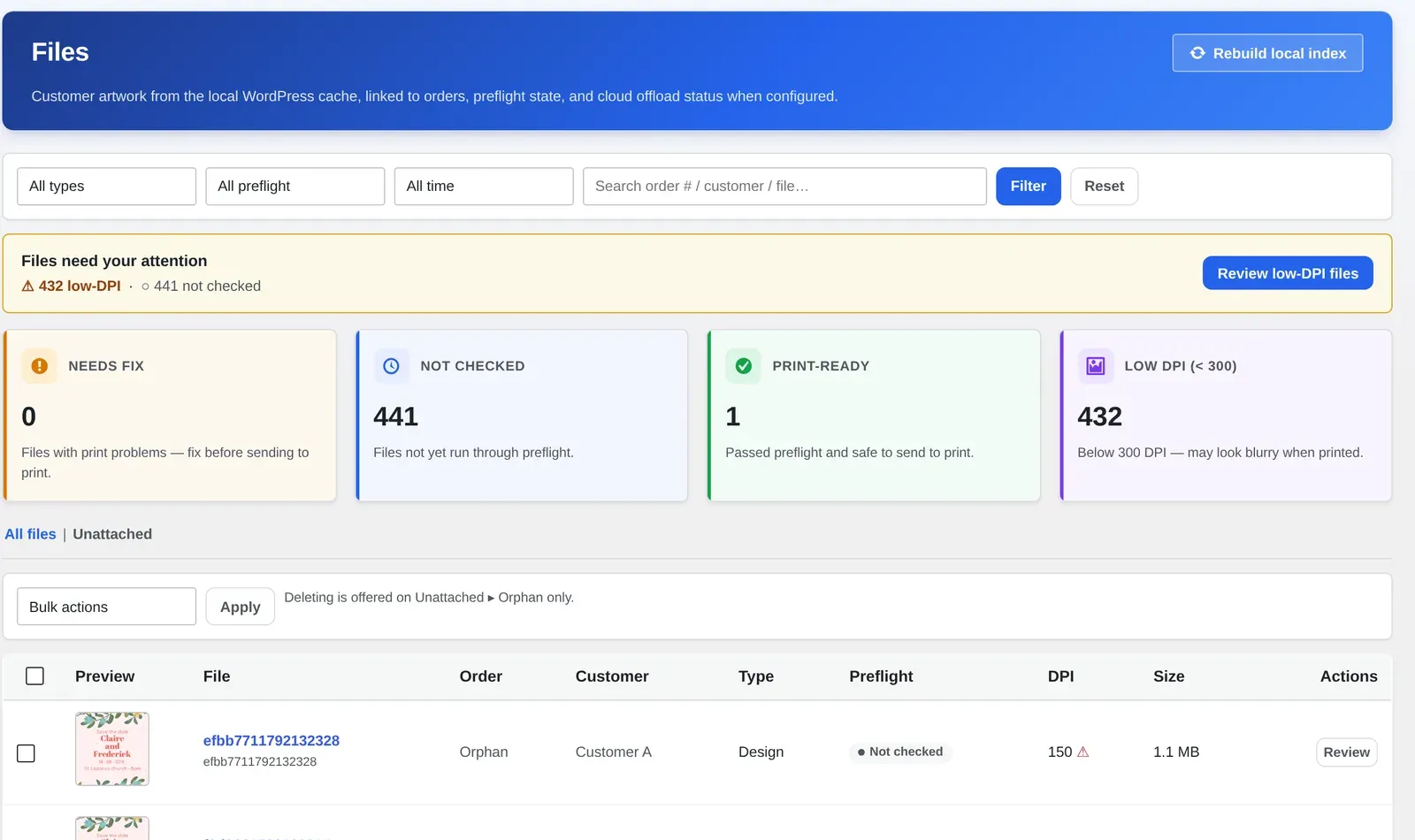Click the Not Checked clock icon

click(x=391, y=366)
